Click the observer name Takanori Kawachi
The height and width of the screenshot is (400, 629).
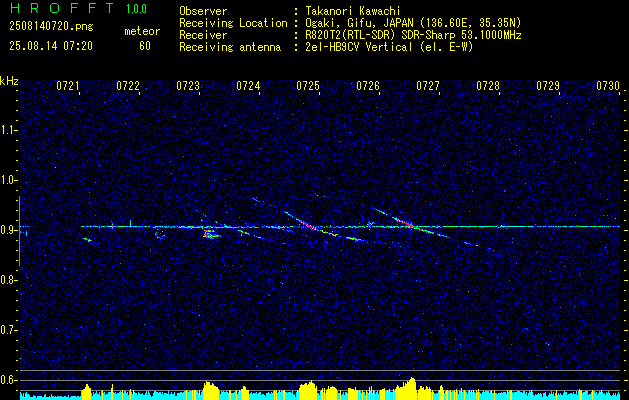[353, 11]
